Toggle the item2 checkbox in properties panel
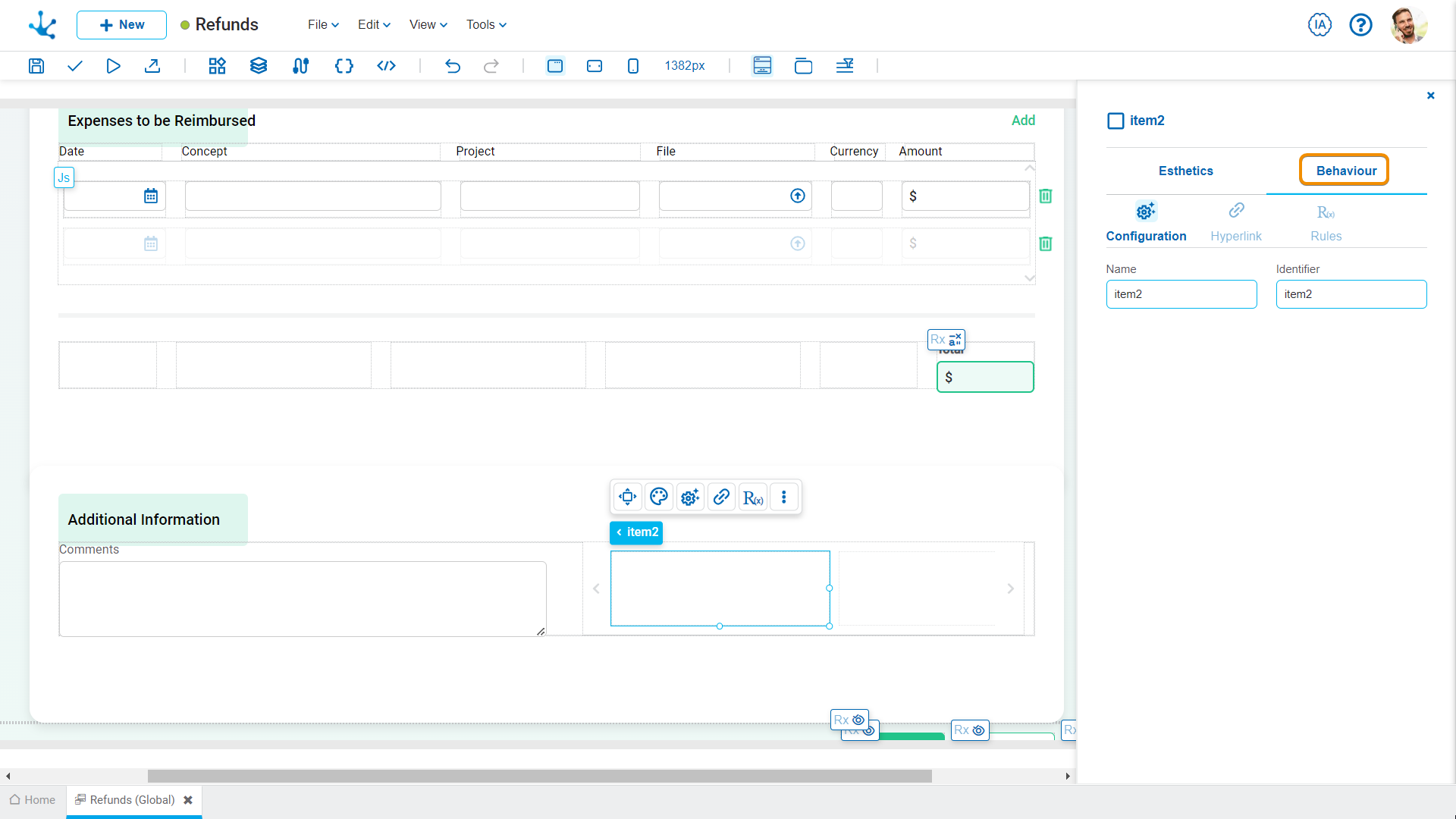1456x819 pixels. (1116, 121)
